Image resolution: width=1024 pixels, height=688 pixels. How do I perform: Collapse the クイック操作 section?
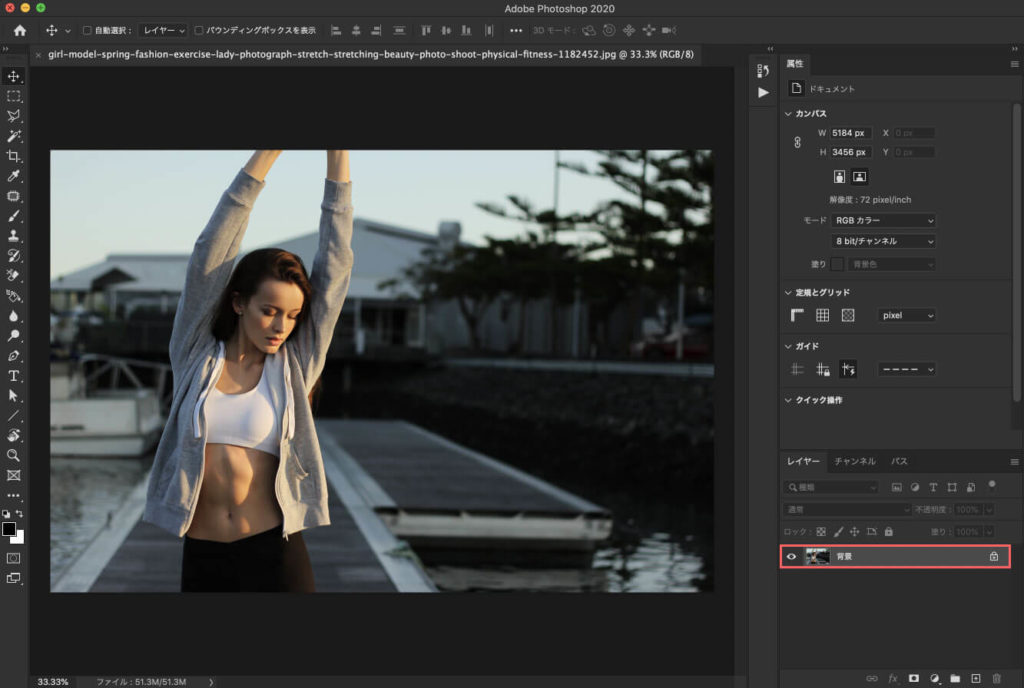click(788, 400)
